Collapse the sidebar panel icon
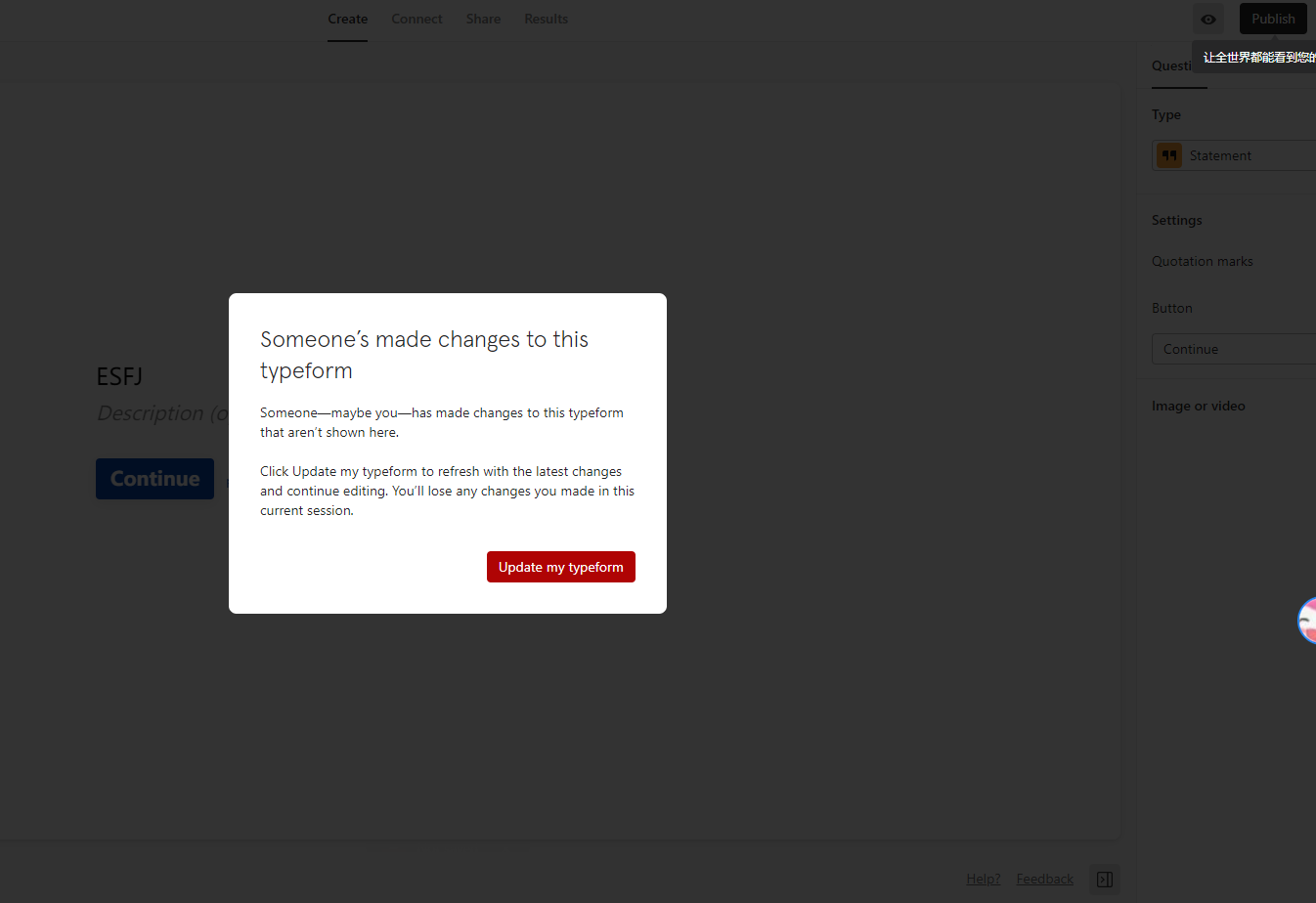The width and height of the screenshot is (1316, 903). (x=1105, y=880)
